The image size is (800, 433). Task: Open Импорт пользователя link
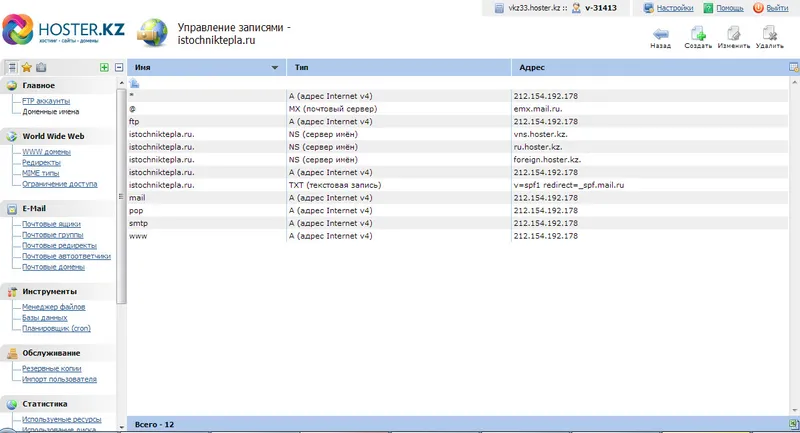tap(59, 379)
